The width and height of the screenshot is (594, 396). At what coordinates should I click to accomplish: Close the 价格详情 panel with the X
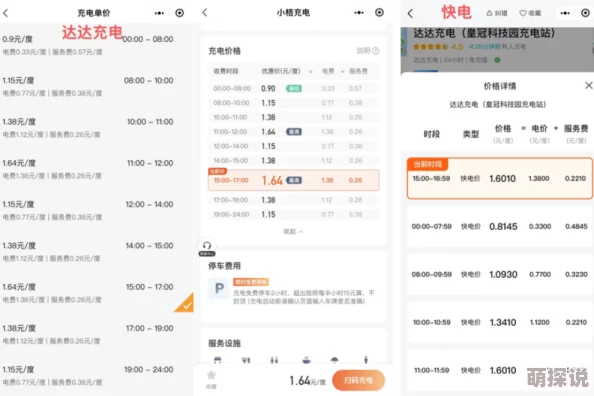(x=588, y=86)
